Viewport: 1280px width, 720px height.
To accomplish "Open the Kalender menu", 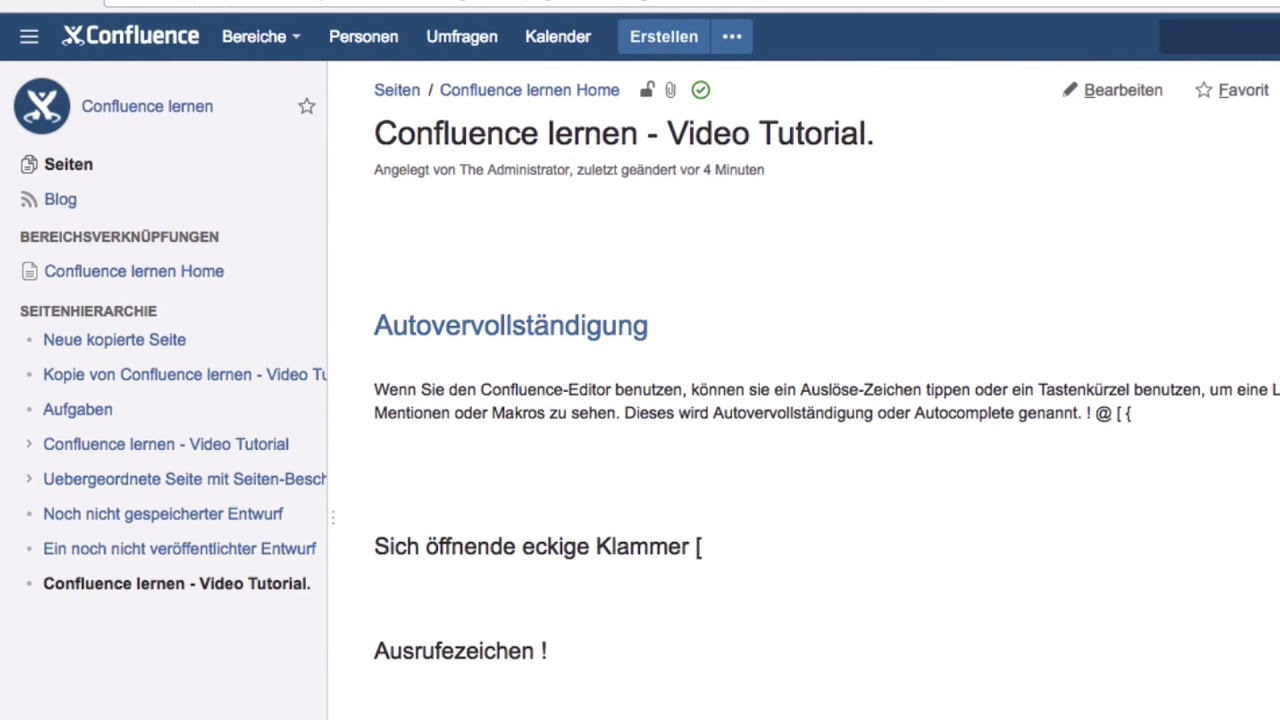I will pyautogui.click(x=557, y=37).
